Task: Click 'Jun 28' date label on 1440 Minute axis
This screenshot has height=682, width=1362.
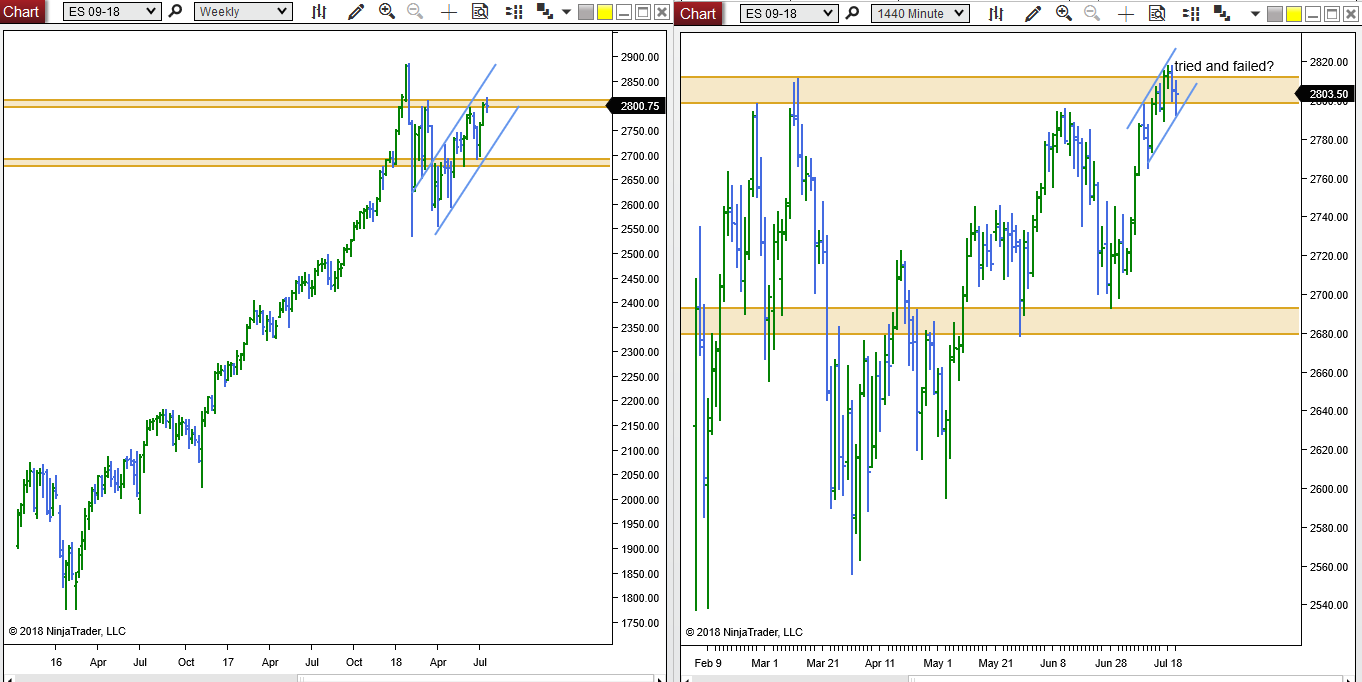Action: point(1110,663)
